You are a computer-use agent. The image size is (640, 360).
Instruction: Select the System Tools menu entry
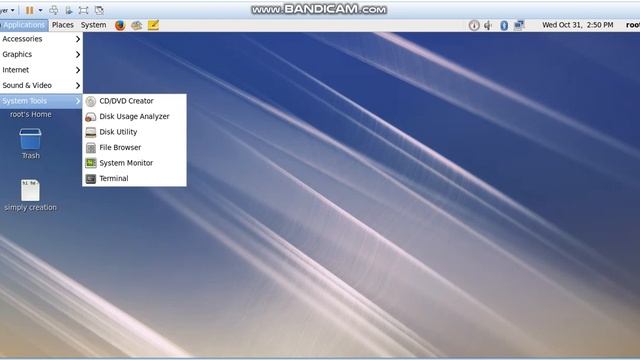coord(41,101)
